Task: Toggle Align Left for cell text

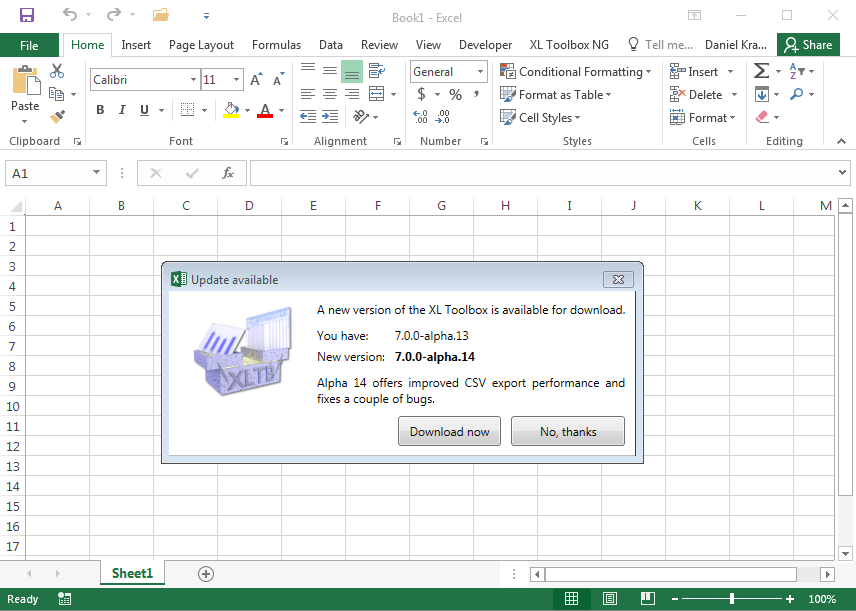Action: click(x=308, y=94)
